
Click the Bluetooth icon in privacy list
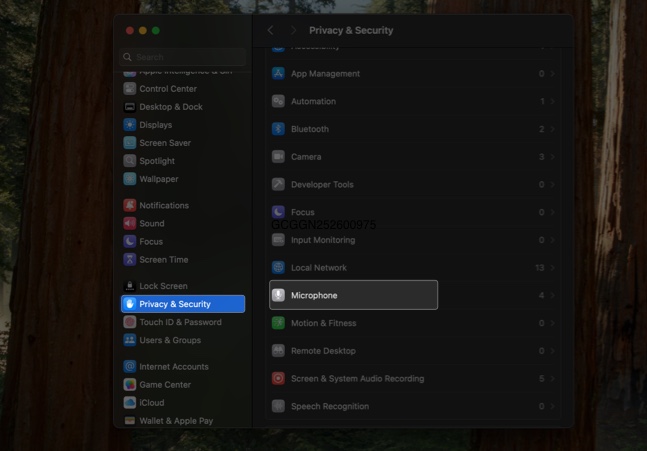pyautogui.click(x=278, y=129)
